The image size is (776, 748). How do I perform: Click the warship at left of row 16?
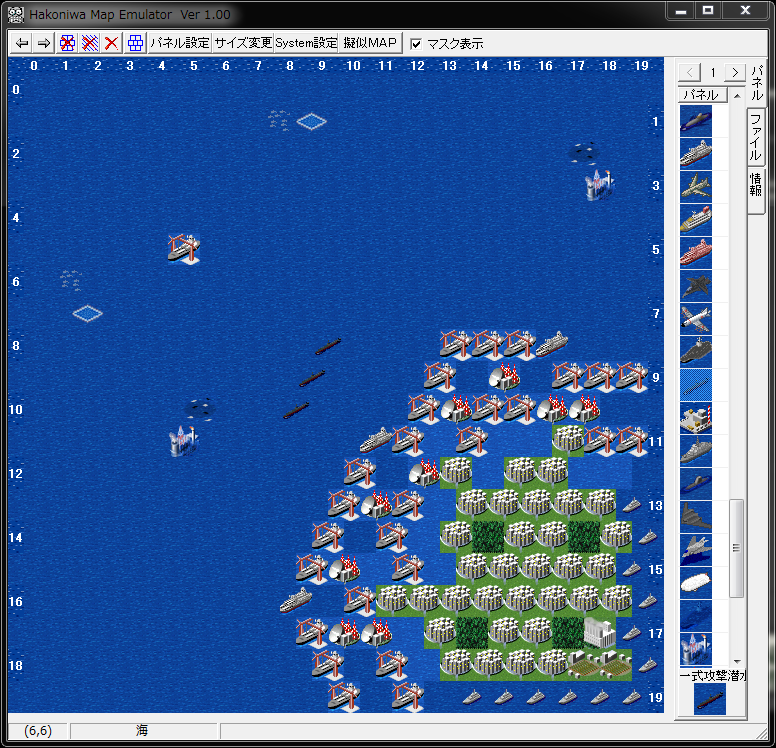295,600
